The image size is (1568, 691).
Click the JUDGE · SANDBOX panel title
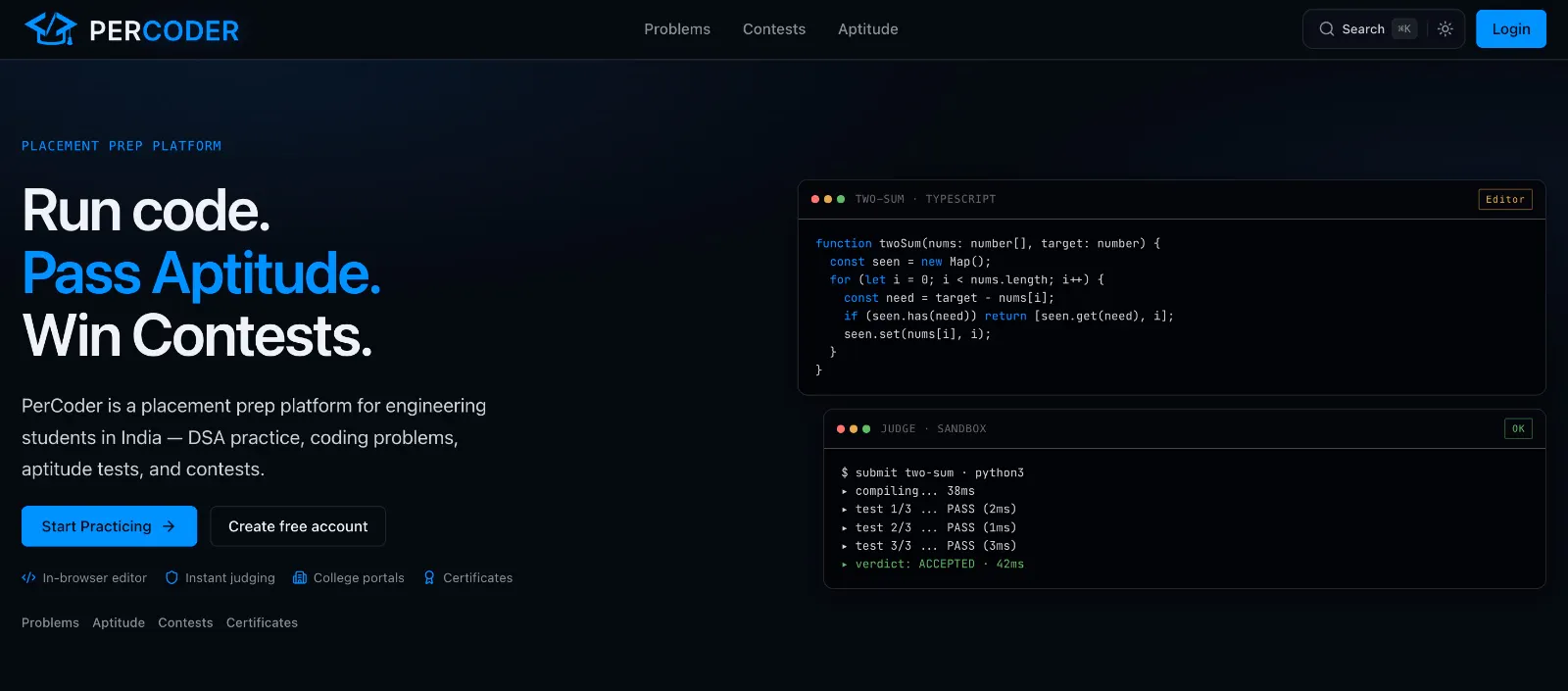(934, 429)
